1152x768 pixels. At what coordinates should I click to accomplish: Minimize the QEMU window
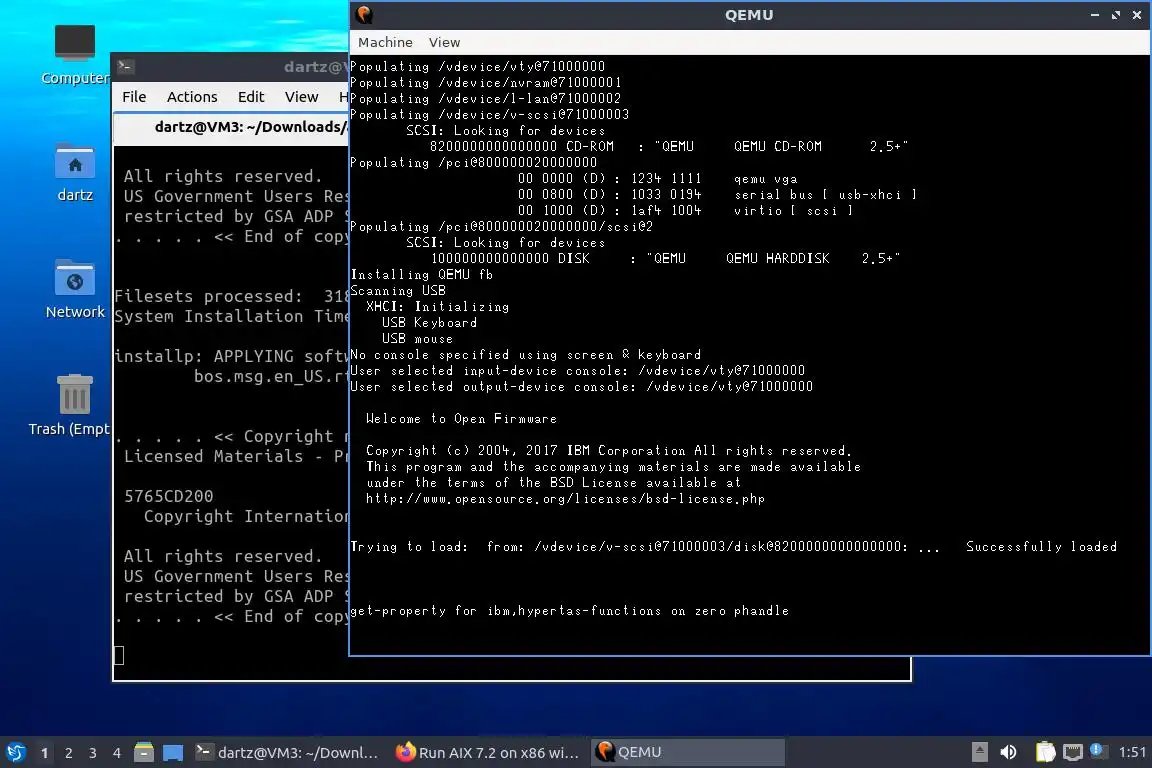(1095, 15)
